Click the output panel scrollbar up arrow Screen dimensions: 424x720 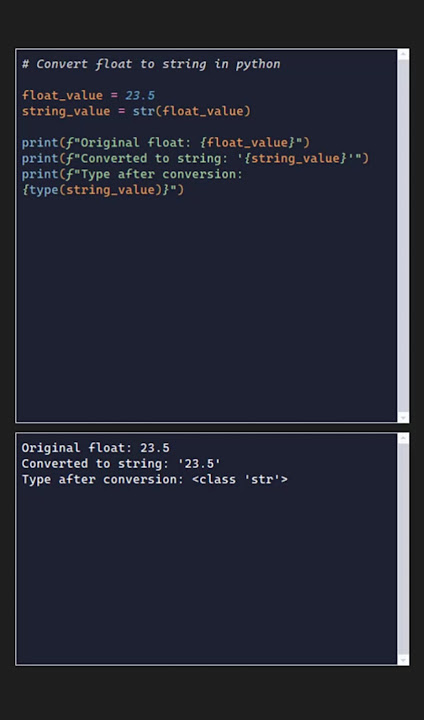[x=403, y=439]
